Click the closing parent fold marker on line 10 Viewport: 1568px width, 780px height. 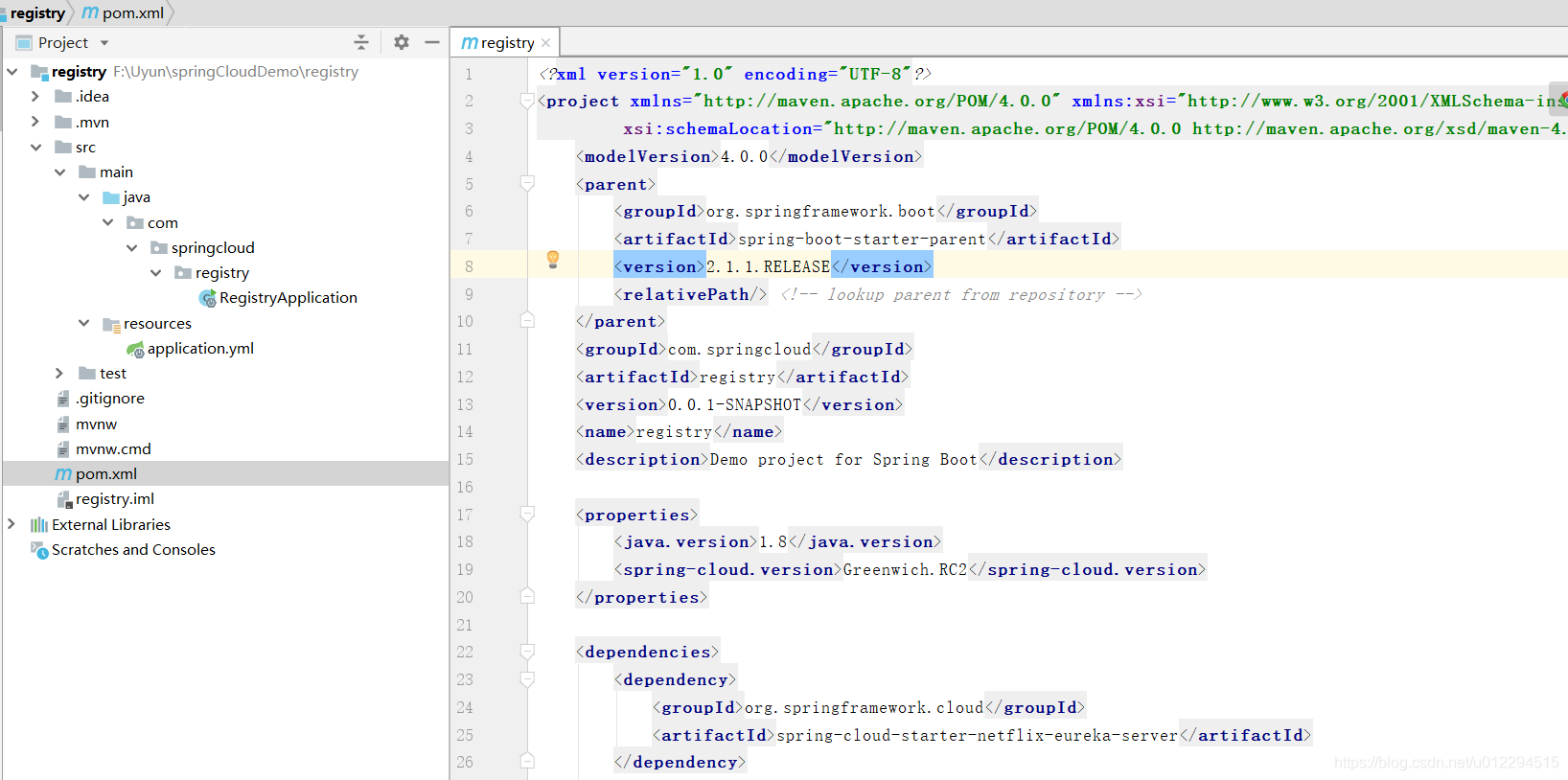527,321
